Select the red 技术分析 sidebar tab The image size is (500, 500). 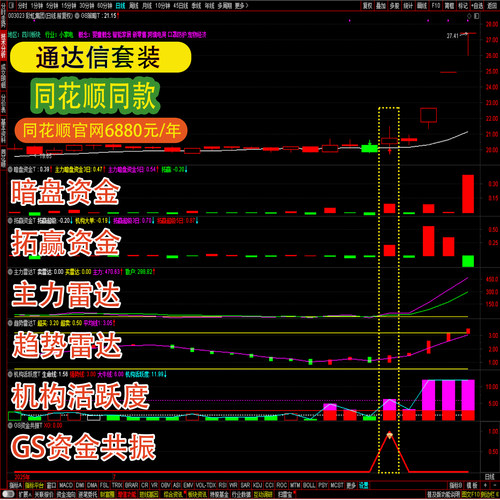3,46
